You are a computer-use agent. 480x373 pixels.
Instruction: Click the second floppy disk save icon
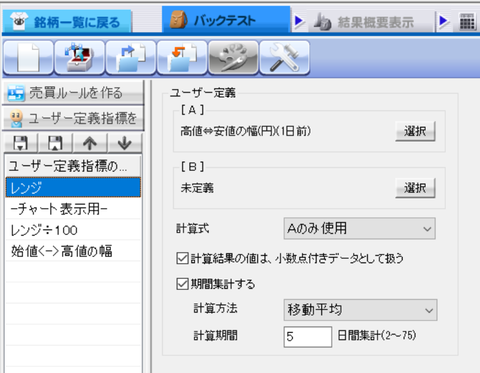(55, 143)
